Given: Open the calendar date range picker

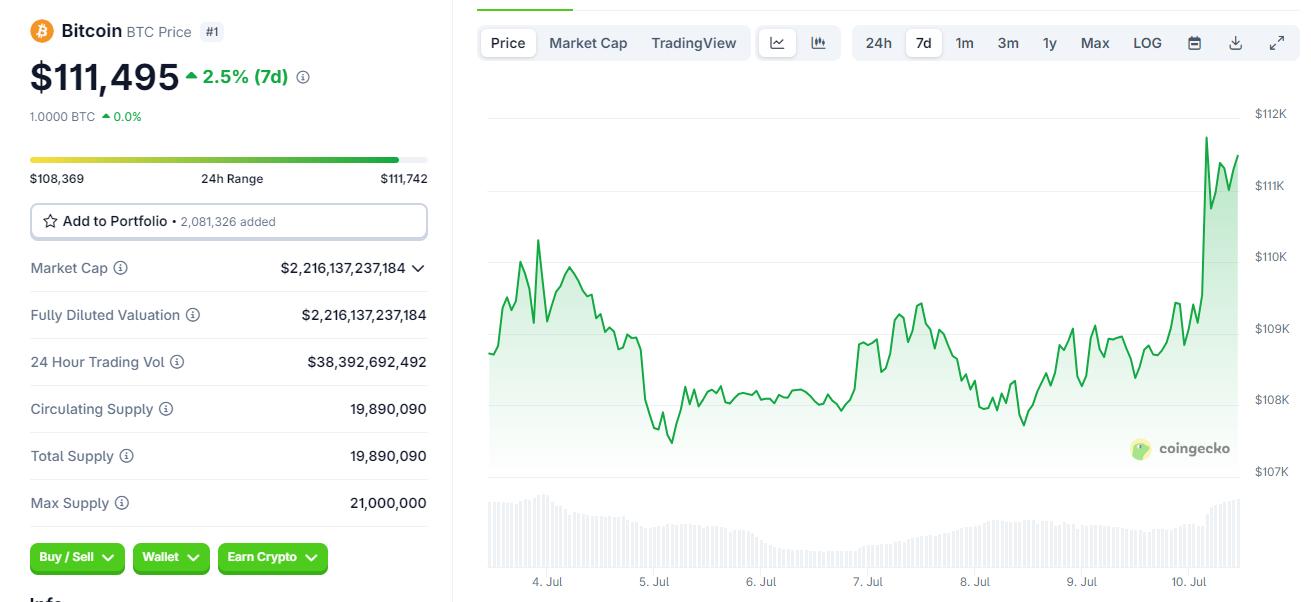Looking at the screenshot, I should point(1194,43).
